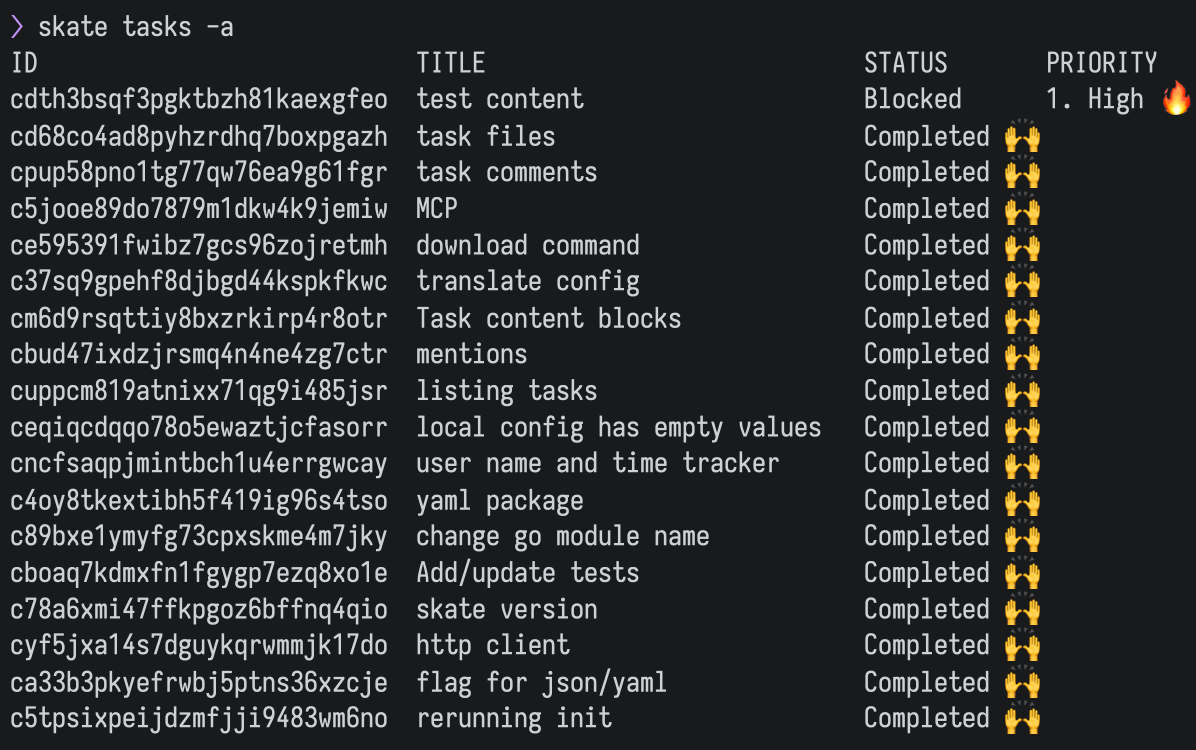Click the fire emoji beside High priority

click(x=1177, y=99)
